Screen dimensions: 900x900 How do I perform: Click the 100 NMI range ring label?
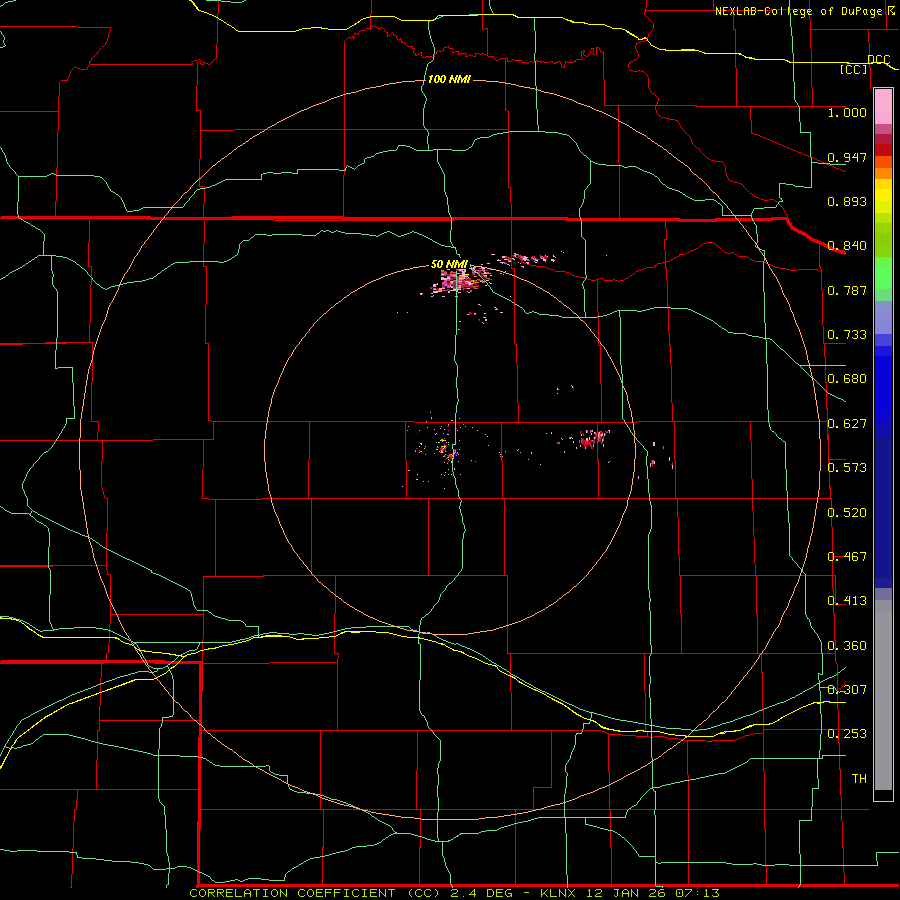pyautogui.click(x=449, y=79)
